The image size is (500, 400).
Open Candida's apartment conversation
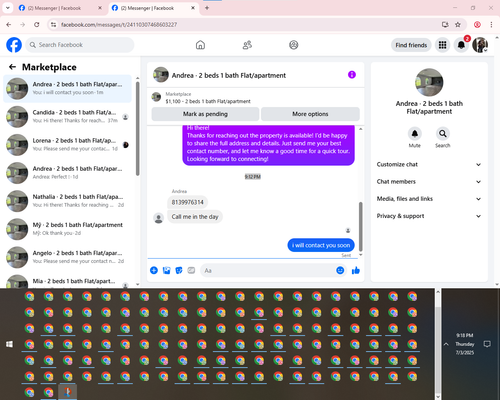(x=67, y=117)
